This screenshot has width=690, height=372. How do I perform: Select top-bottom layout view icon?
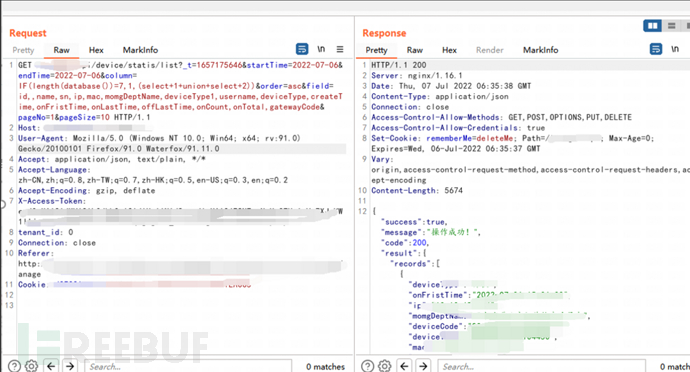[x=672, y=26]
